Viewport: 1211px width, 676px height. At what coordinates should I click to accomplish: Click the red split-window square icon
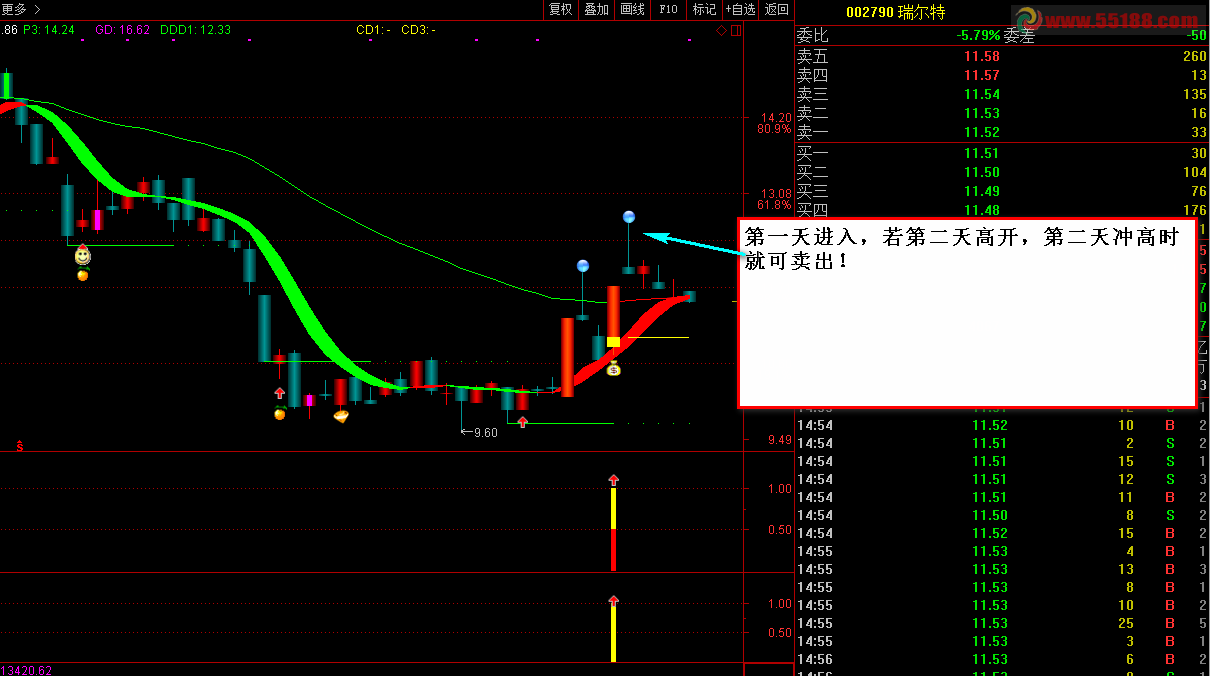(736, 30)
